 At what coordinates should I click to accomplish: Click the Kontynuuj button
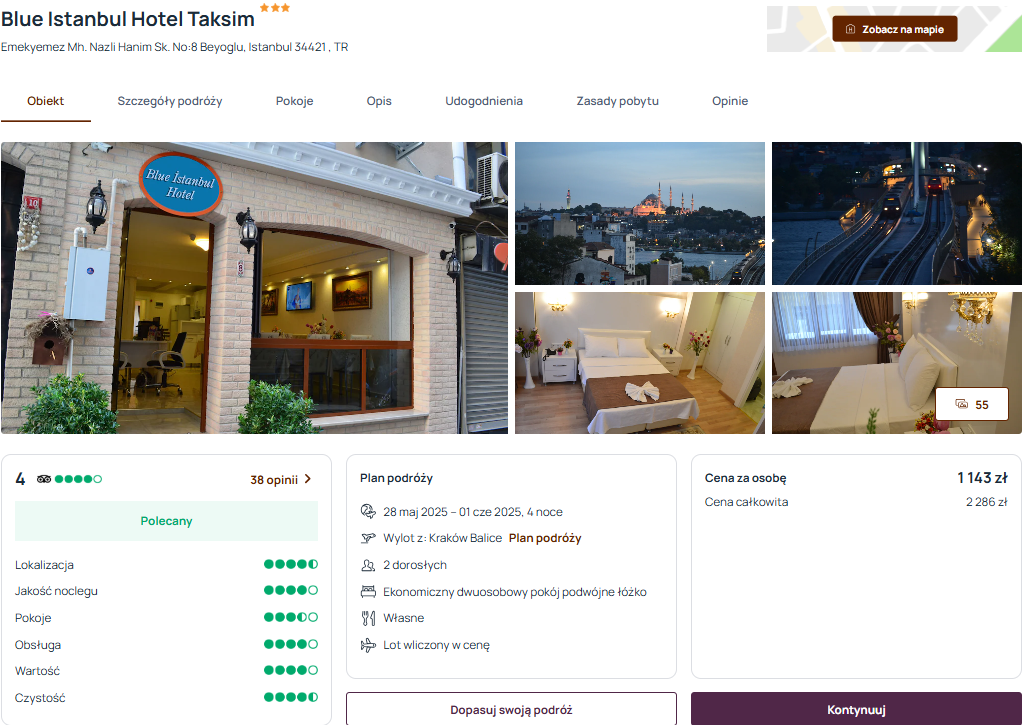click(856, 709)
